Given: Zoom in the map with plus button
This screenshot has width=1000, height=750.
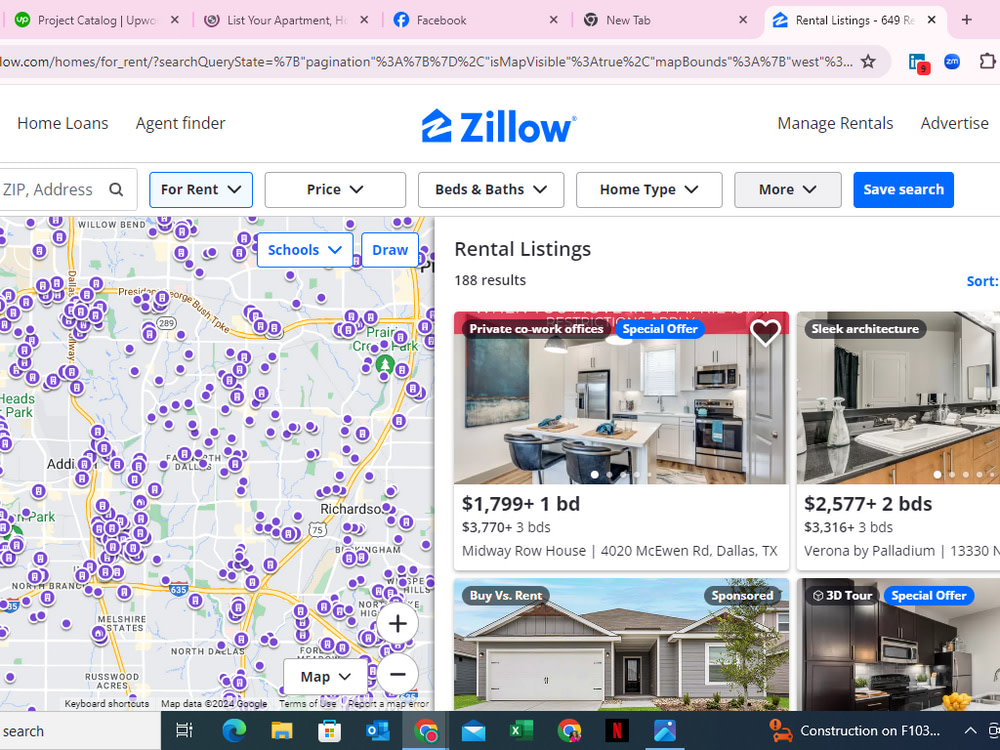Looking at the screenshot, I should (397, 623).
